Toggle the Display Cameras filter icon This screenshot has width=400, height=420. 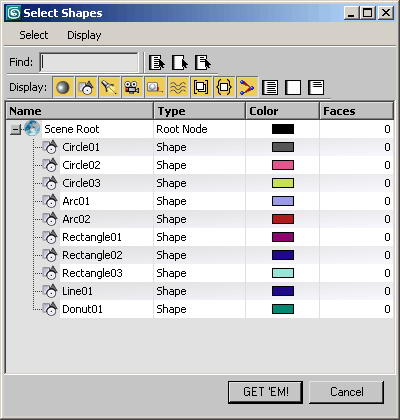click(132, 88)
